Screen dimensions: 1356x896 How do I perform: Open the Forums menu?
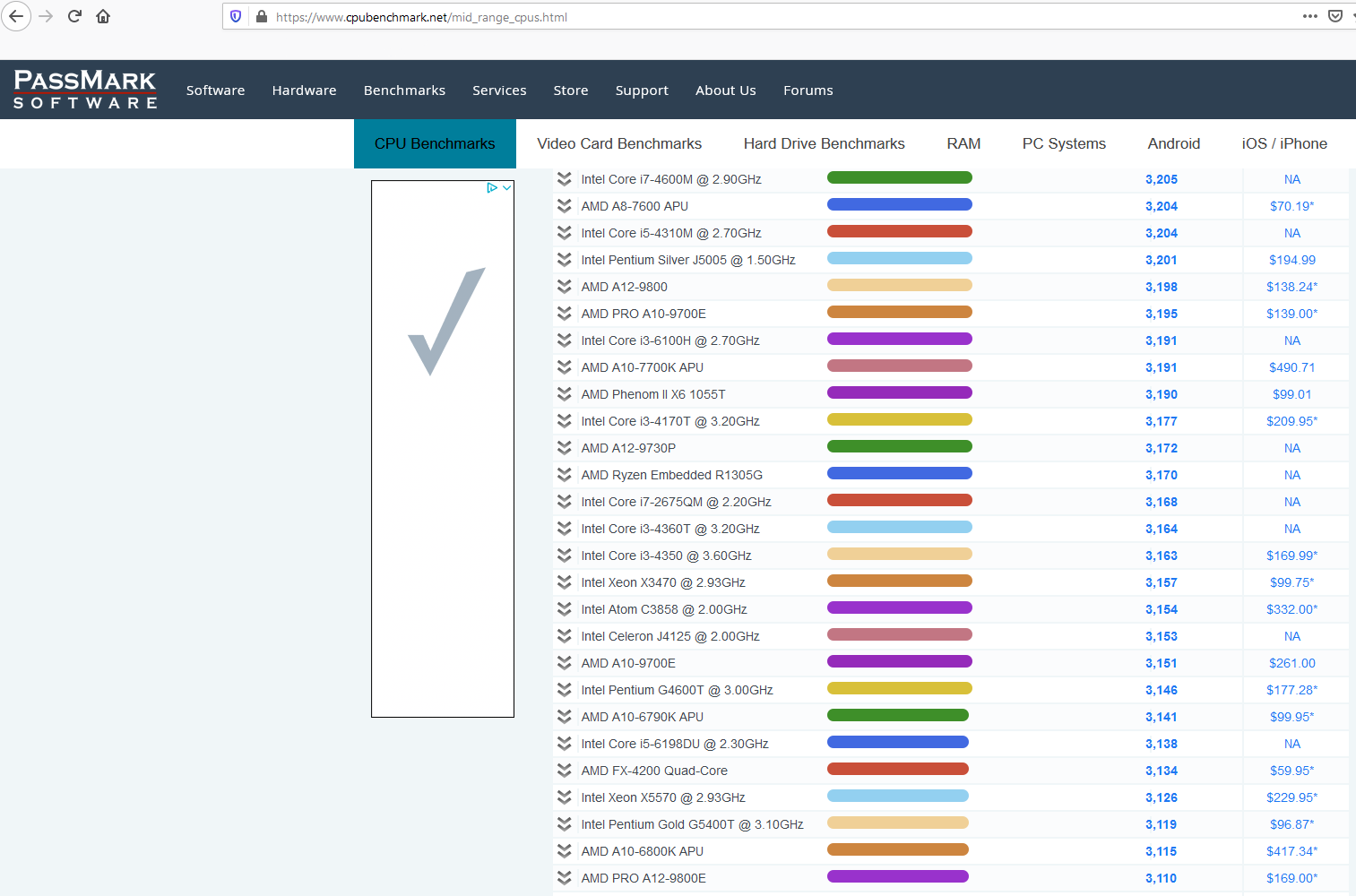[808, 90]
